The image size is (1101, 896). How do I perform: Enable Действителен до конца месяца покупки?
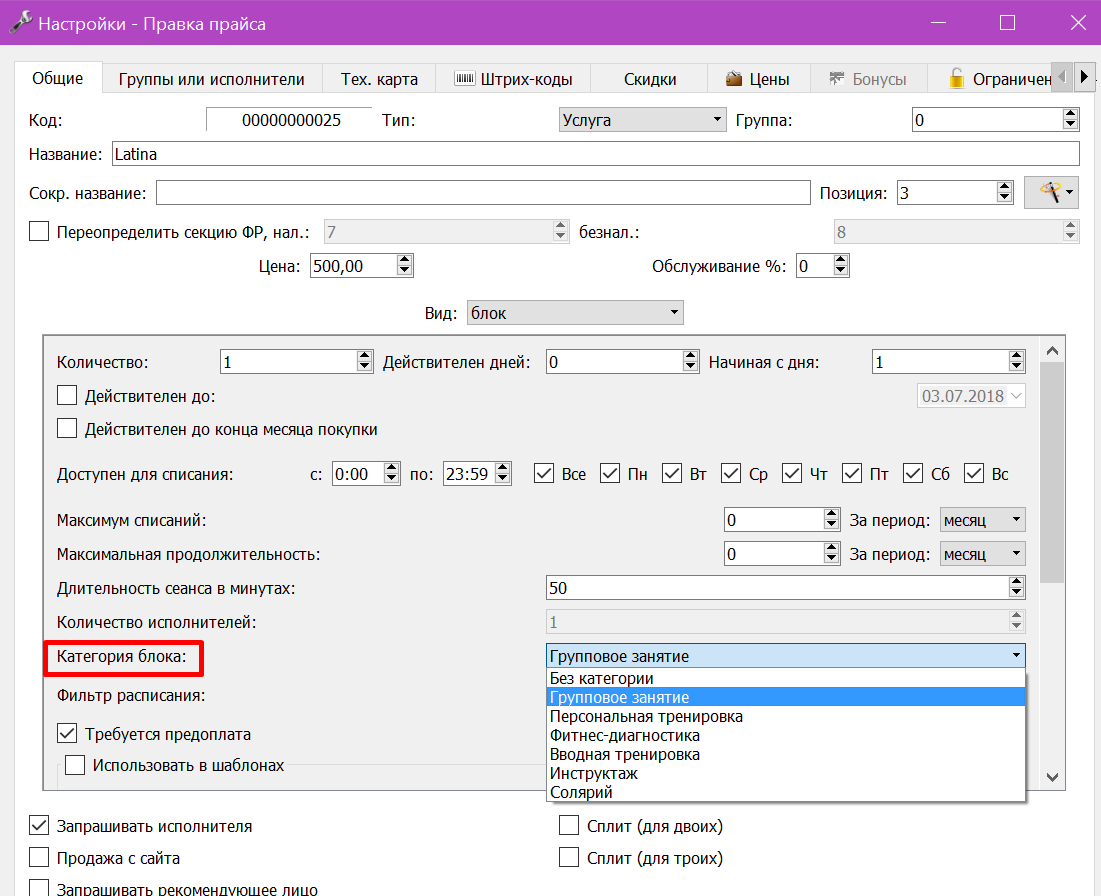[67, 428]
